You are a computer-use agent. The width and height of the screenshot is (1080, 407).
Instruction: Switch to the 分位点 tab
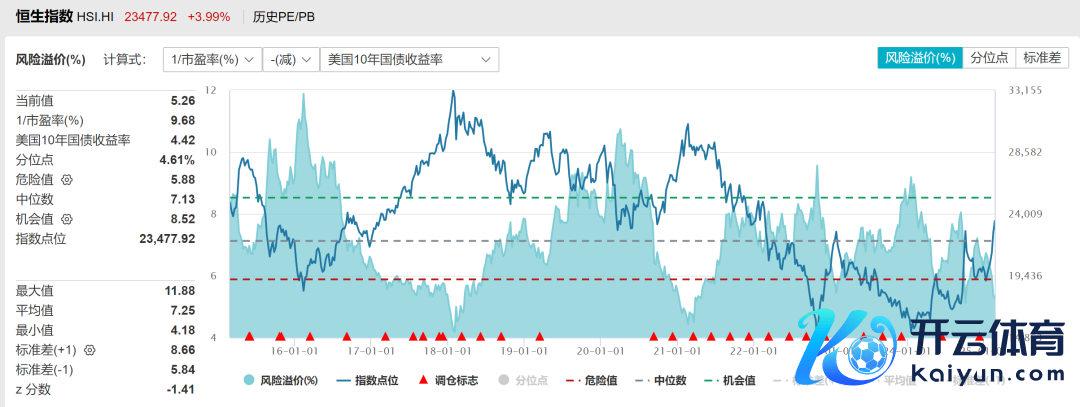(988, 58)
